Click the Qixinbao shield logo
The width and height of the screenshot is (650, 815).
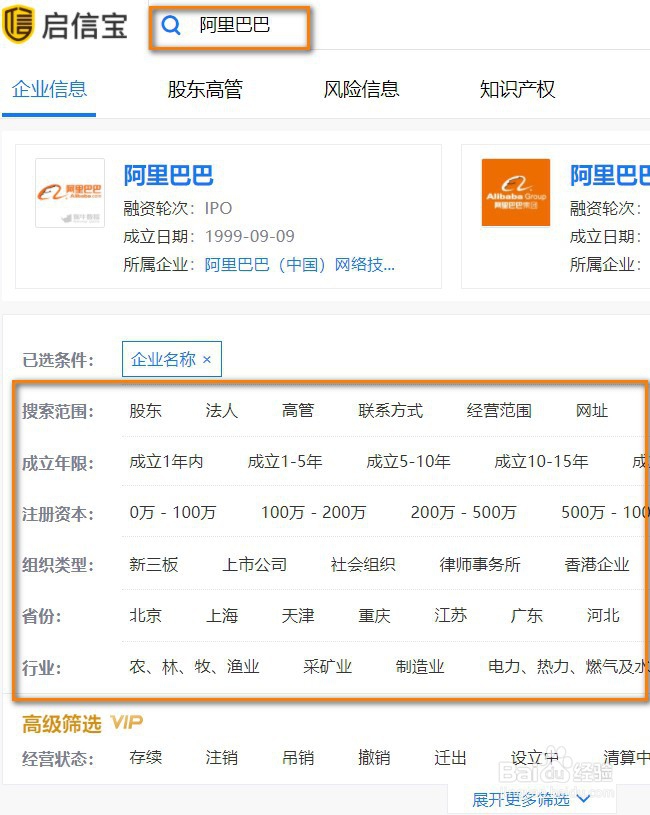click(x=18, y=24)
